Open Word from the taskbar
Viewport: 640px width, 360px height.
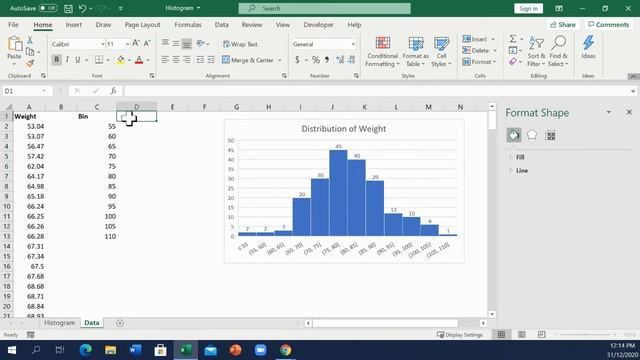click(135, 350)
